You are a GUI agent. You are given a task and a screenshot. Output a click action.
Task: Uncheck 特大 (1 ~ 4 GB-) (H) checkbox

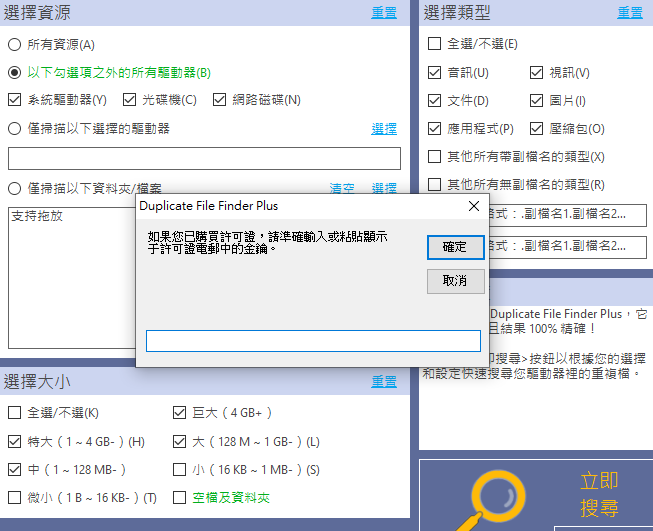tap(15, 441)
